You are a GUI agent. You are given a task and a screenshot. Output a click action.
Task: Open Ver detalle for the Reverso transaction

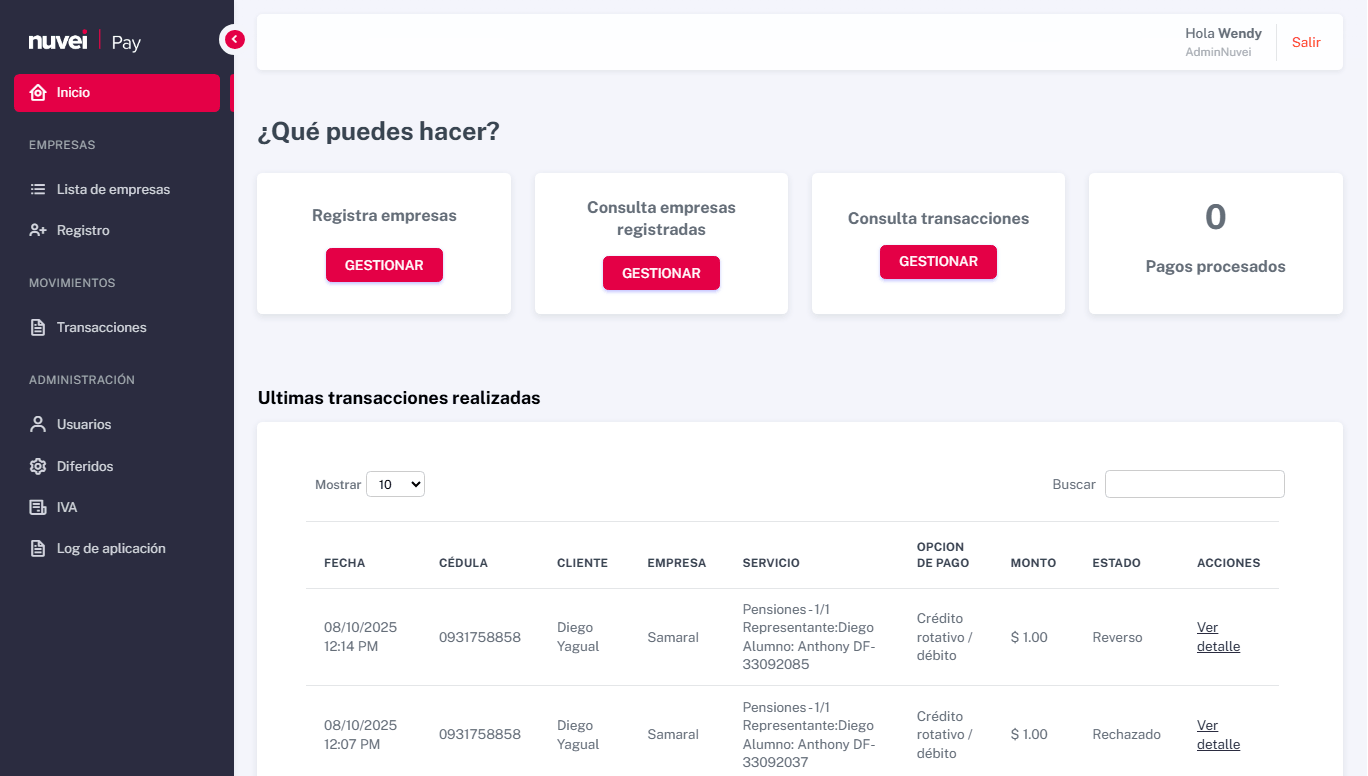click(x=1218, y=636)
